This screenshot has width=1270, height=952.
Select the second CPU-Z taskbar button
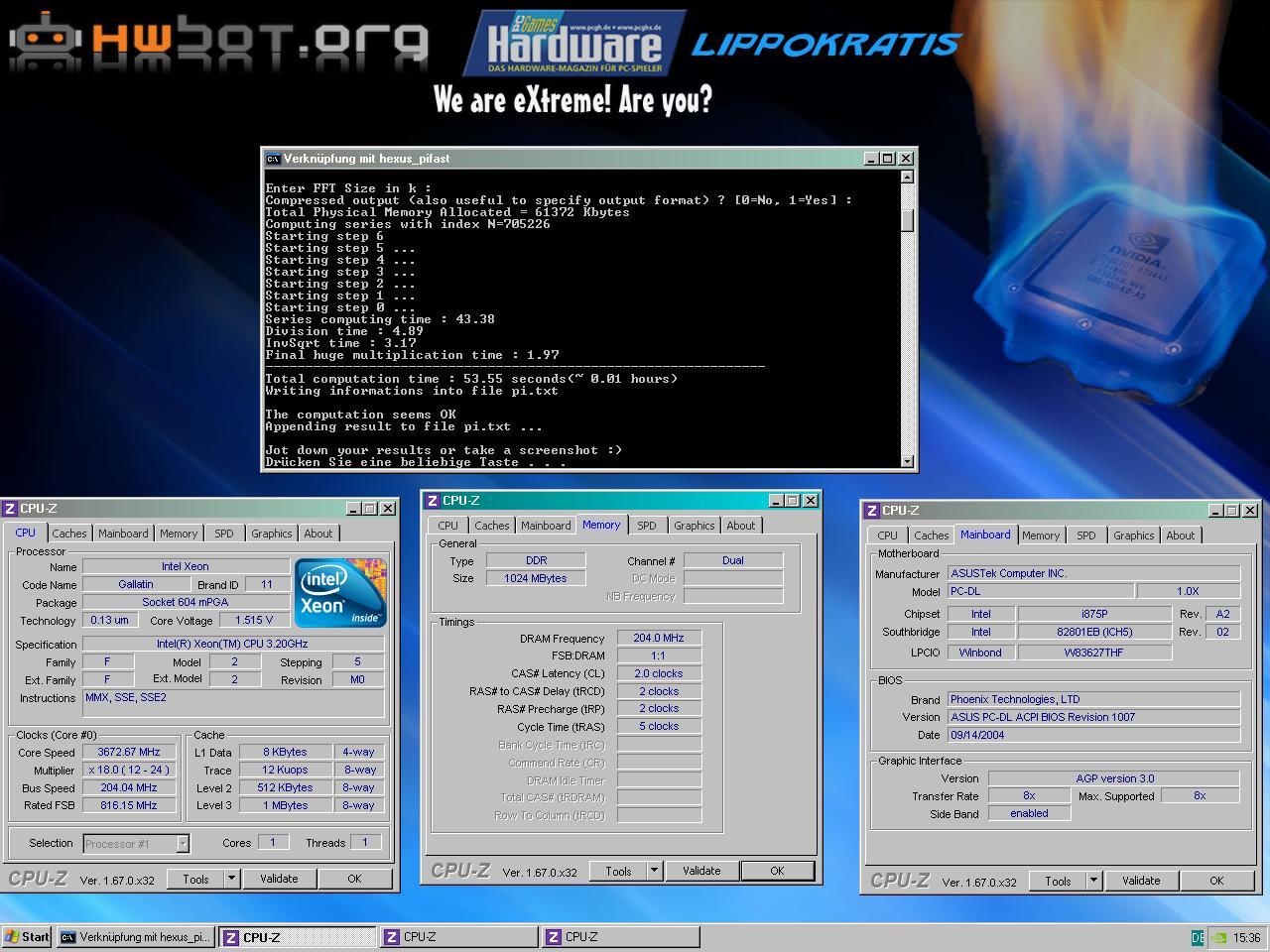coord(459,937)
